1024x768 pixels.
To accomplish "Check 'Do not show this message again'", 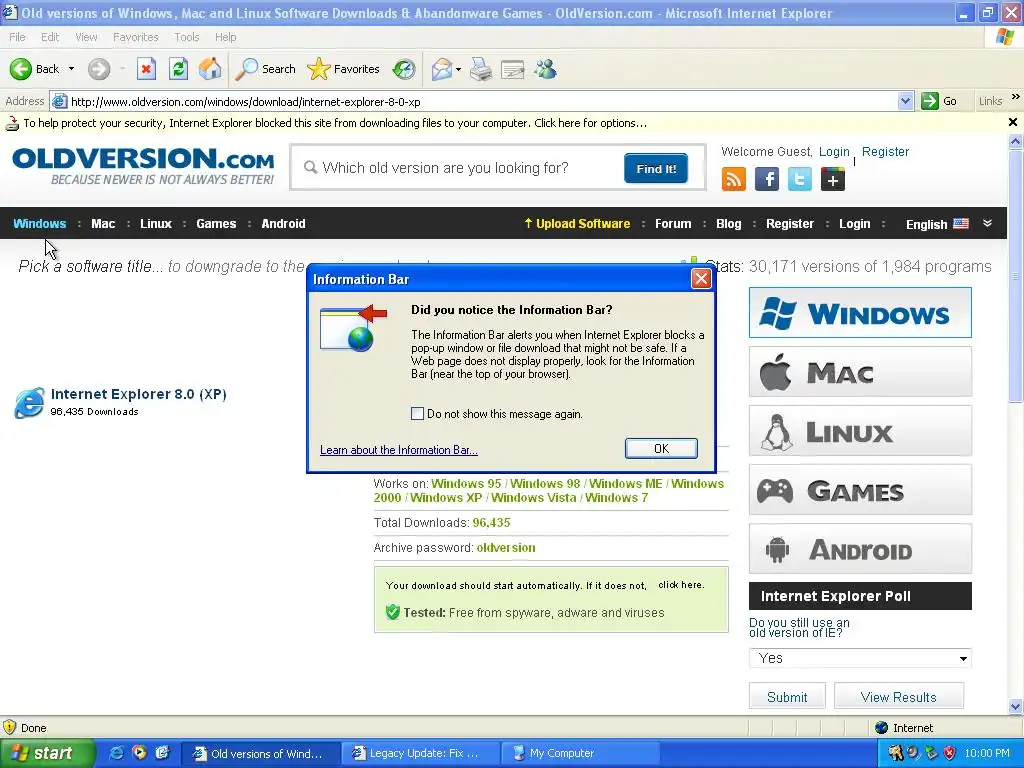I will point(417,413).
